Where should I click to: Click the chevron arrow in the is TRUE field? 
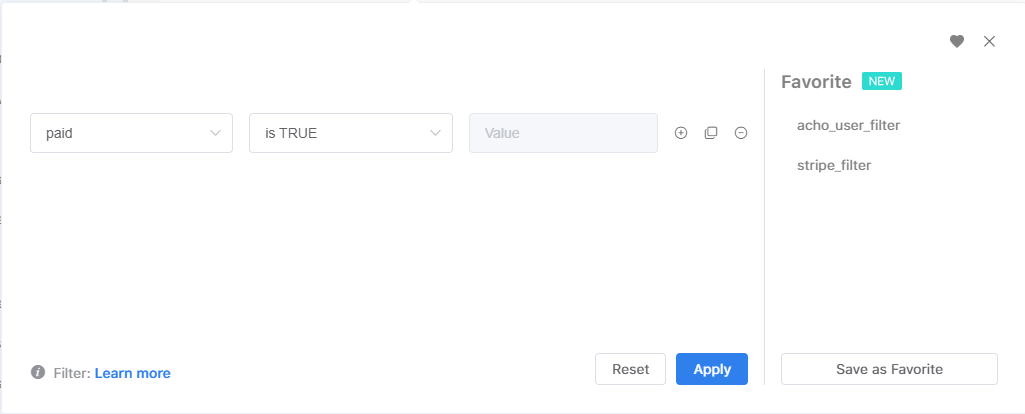click(435, 133)
